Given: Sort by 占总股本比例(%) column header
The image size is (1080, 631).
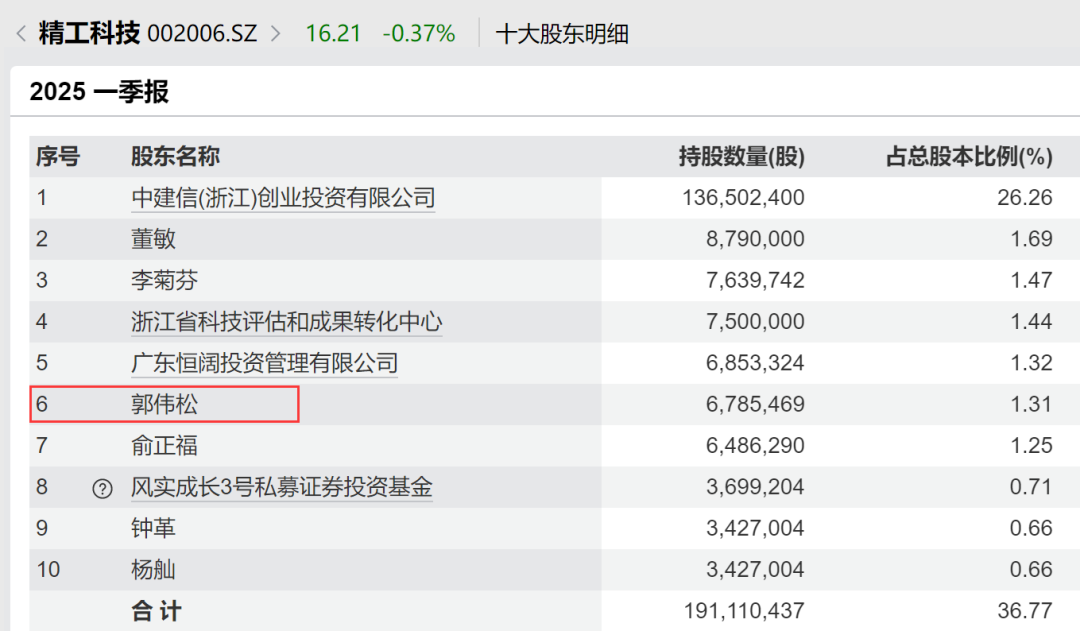Looking at the screenshot, I should pos(969,157).
